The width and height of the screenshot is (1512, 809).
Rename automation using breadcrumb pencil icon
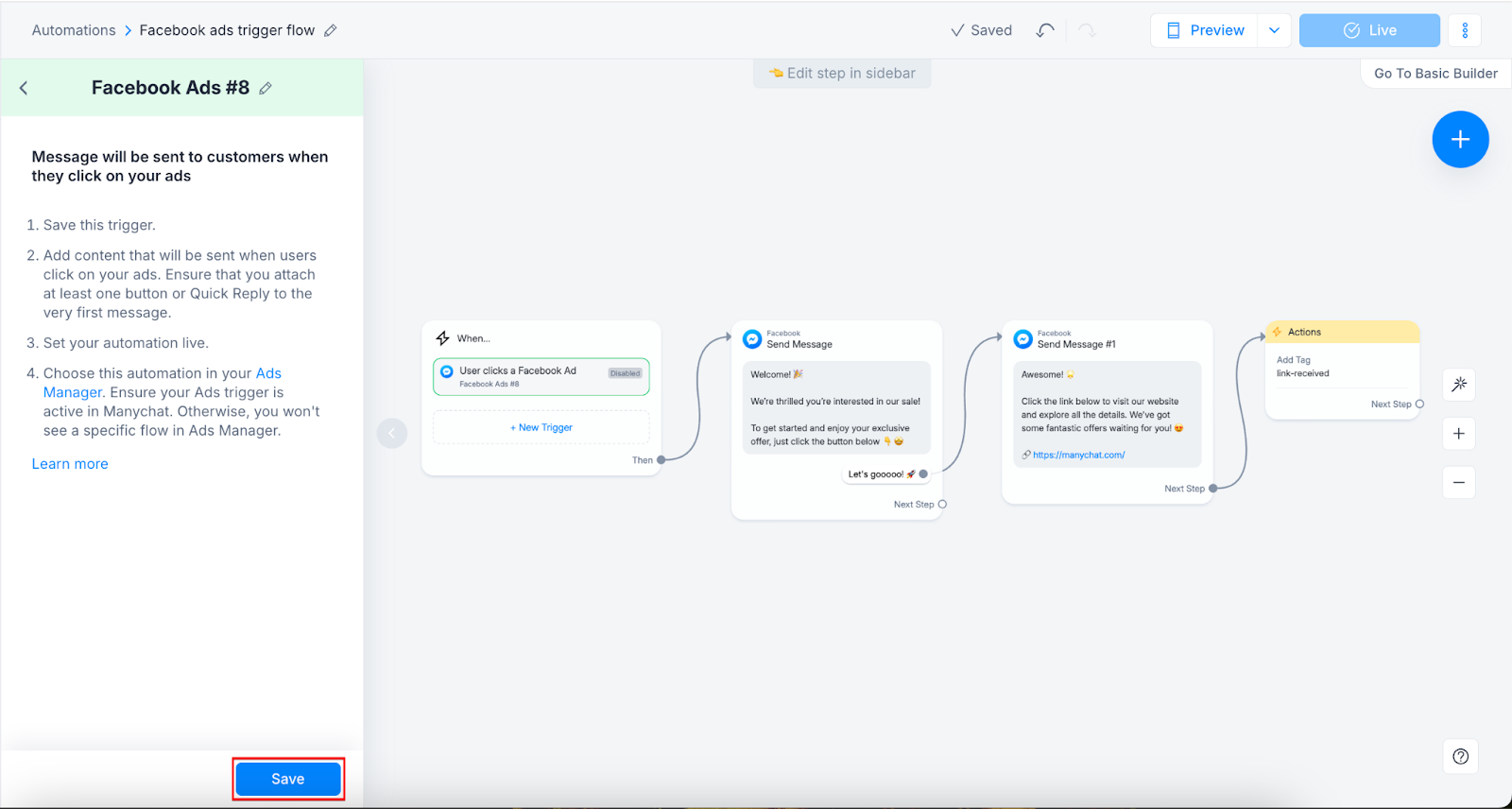pos(330,30)
